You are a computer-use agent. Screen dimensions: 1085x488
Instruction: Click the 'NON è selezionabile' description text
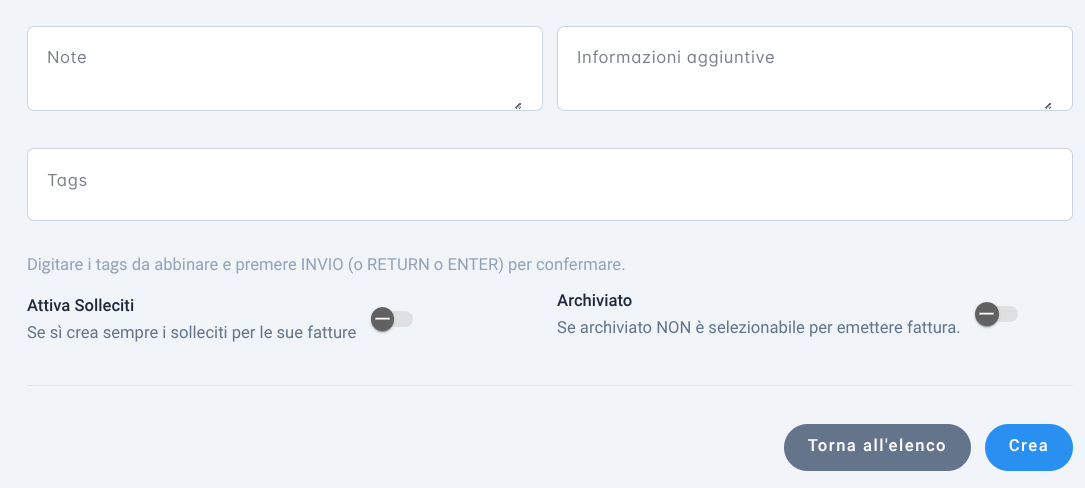pos(758,328)
